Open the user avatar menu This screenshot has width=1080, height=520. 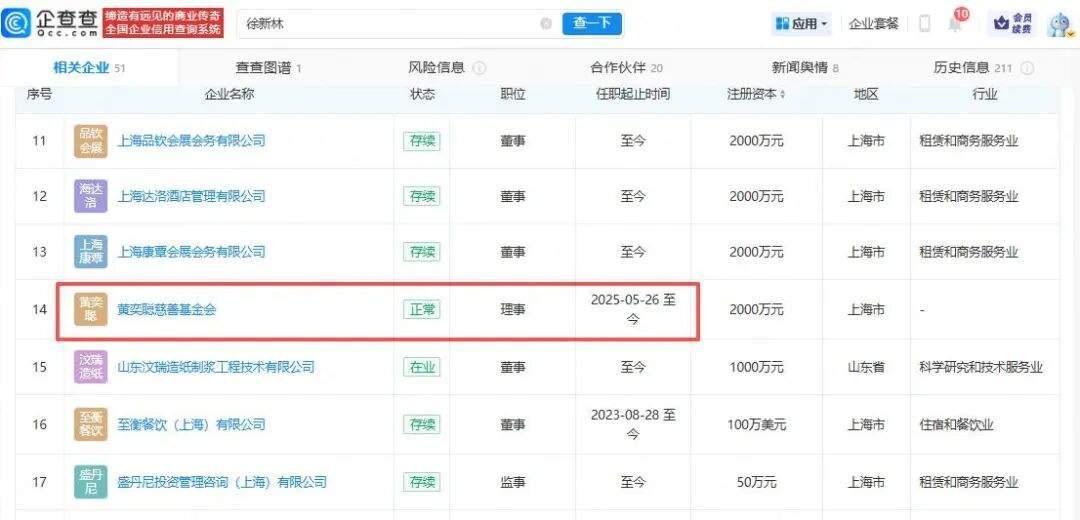click(x=1059, y=24)
